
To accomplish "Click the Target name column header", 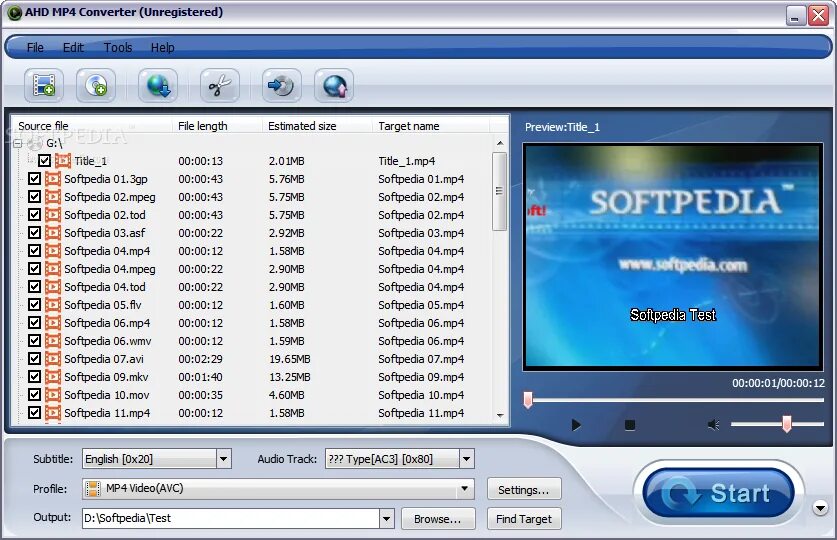I will pos(431,126).
